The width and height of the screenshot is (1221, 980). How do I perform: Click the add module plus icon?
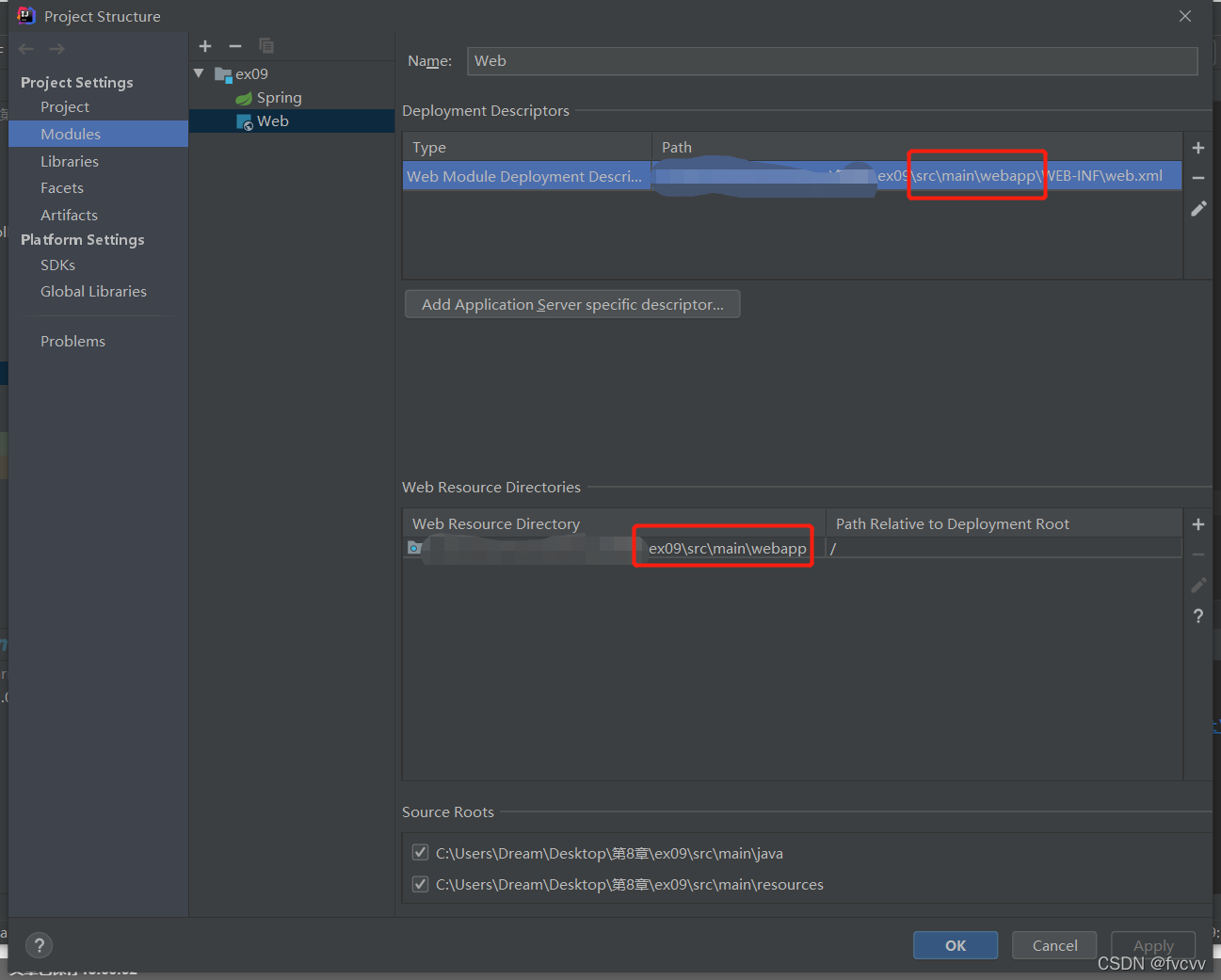[205, 46]
